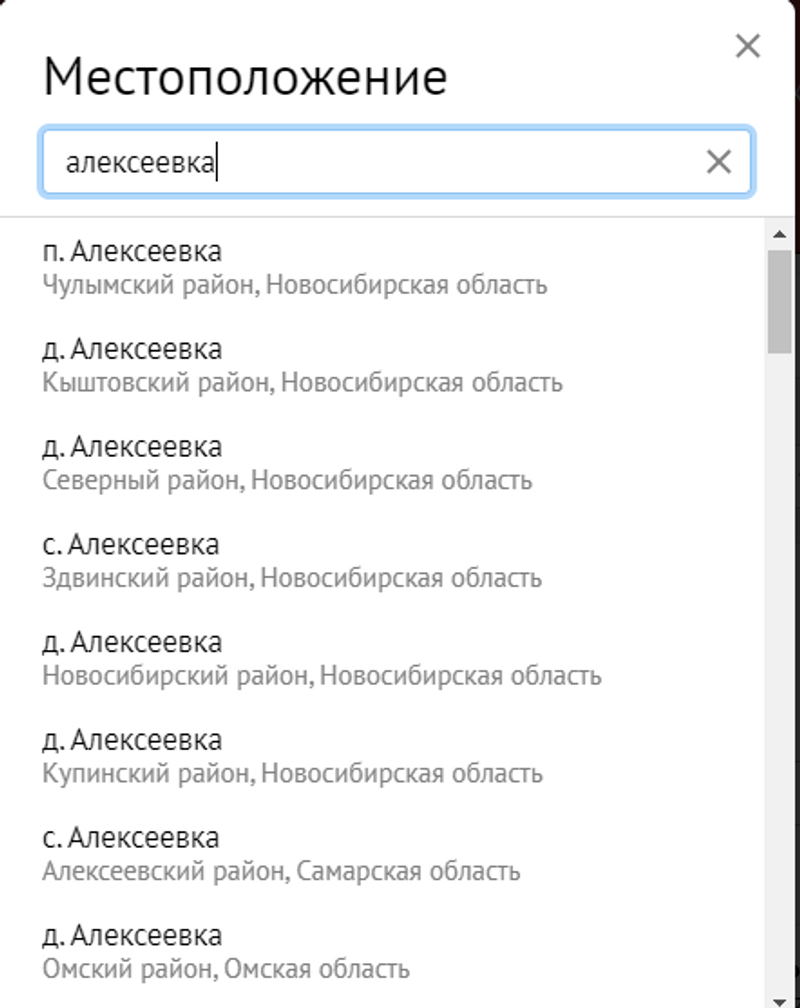Click the Местоположение dialog heading

pos(245,78)
